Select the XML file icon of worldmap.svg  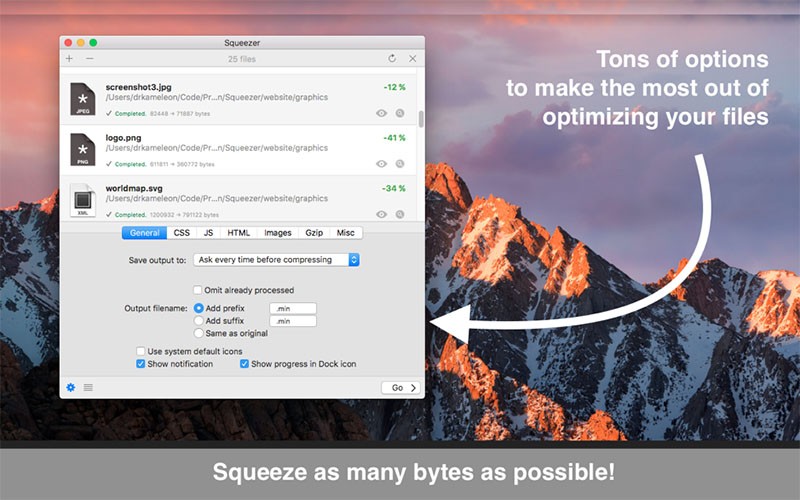(x=83, y=200)
